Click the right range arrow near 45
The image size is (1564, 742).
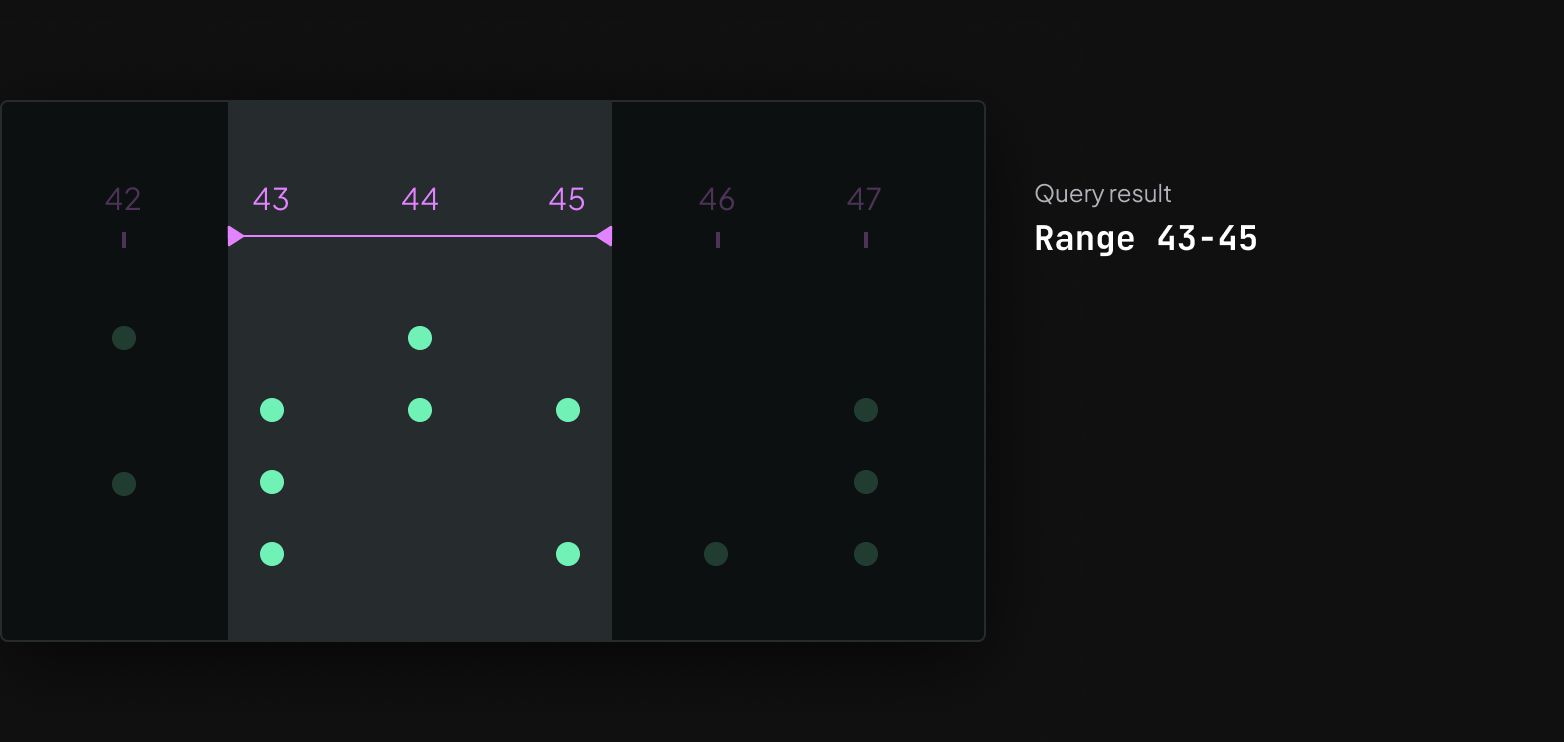(x=605, y=236)
